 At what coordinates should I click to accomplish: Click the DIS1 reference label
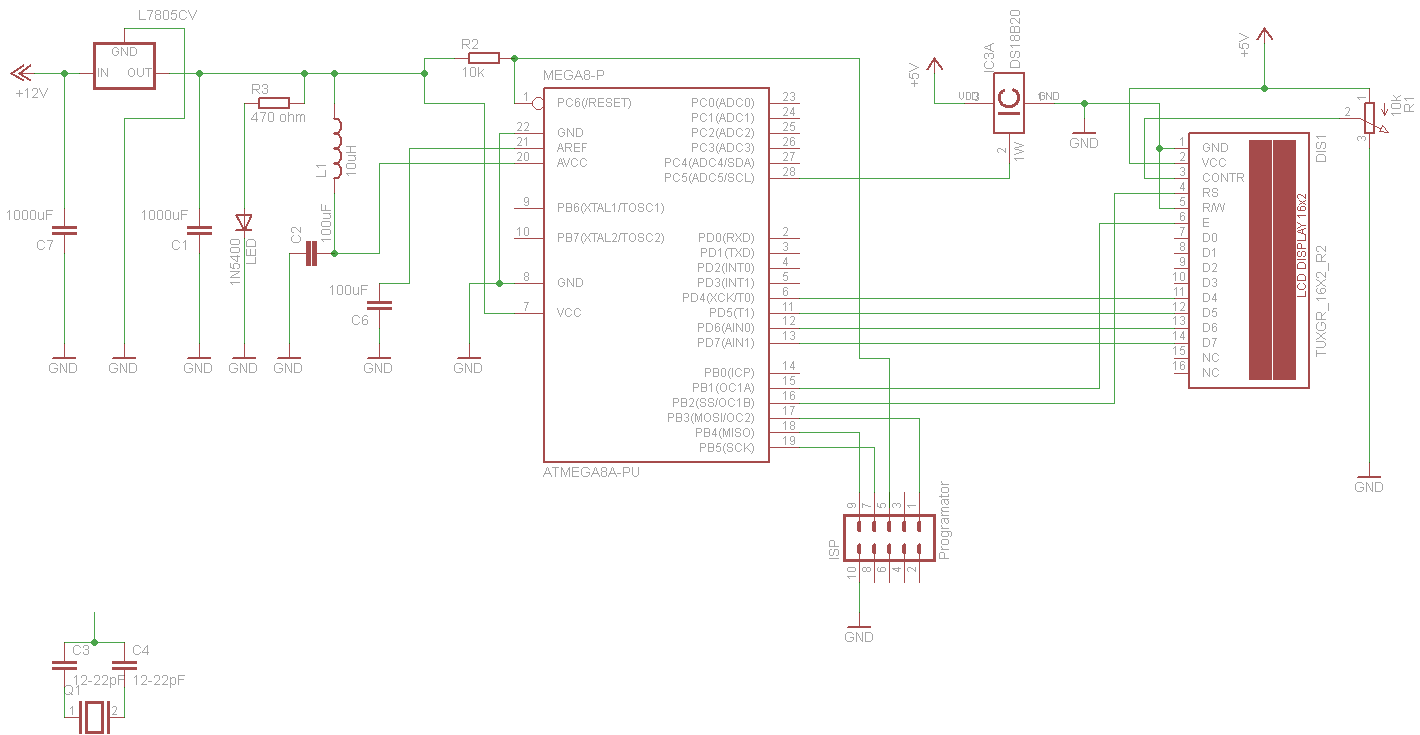pos(1320,148)
